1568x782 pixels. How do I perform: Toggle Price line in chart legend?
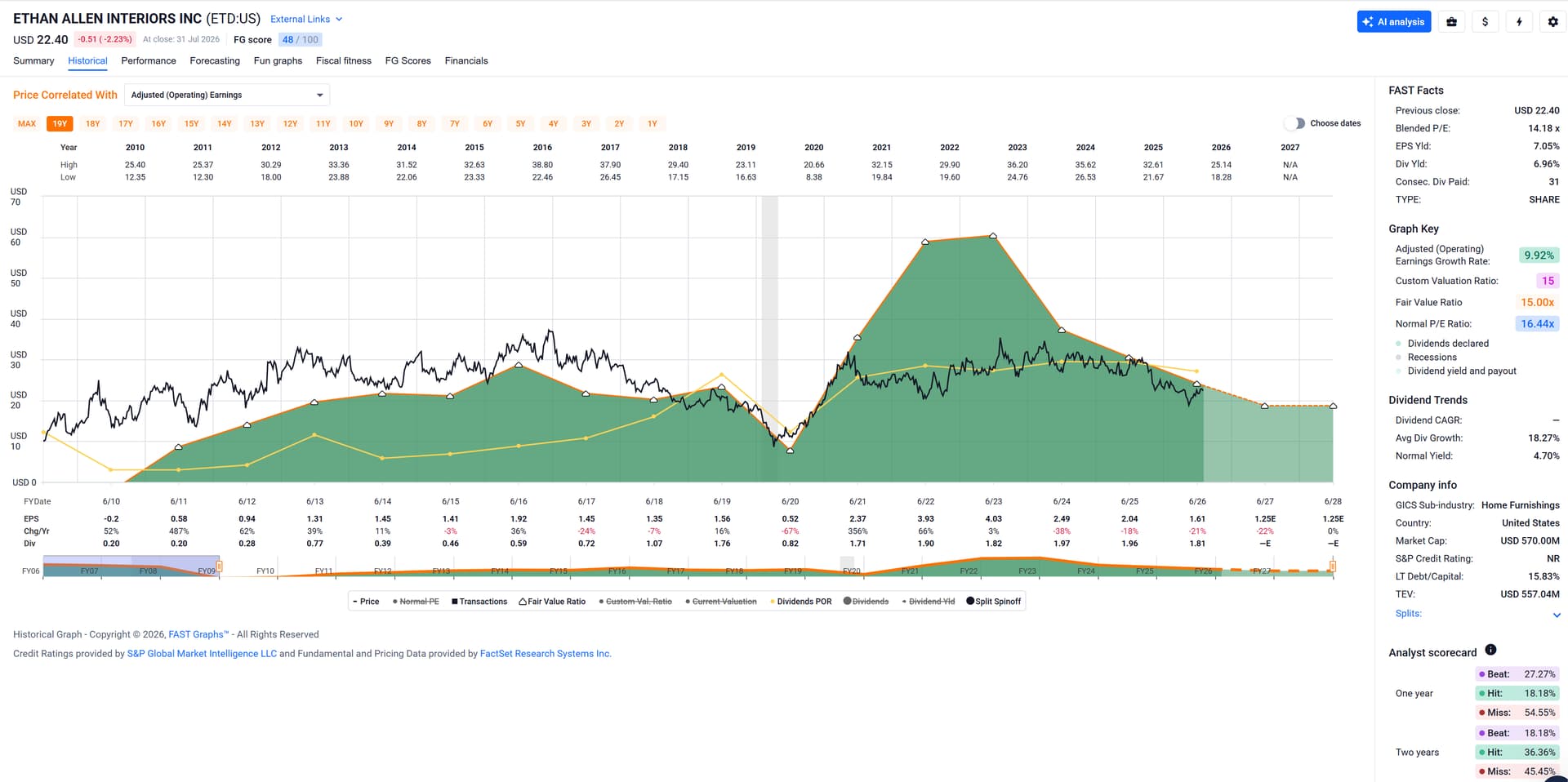pos(366,602)
